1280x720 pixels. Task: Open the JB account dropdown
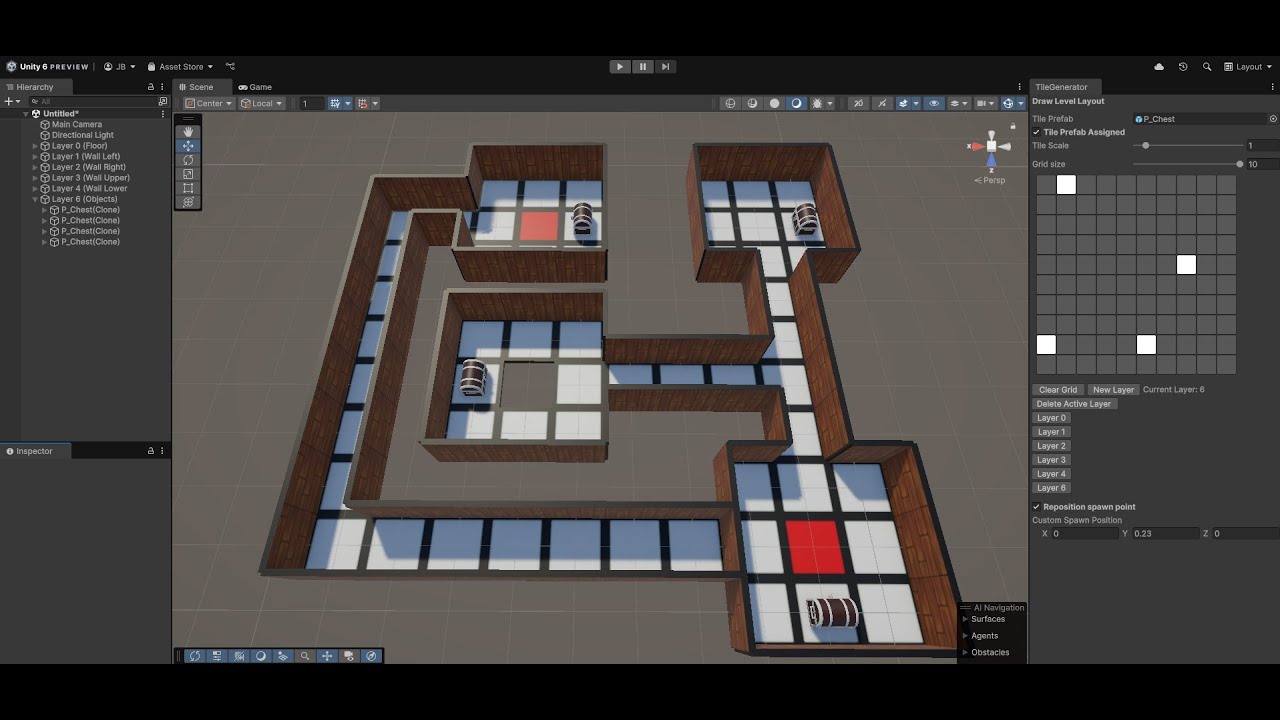(x=120, y=67)
